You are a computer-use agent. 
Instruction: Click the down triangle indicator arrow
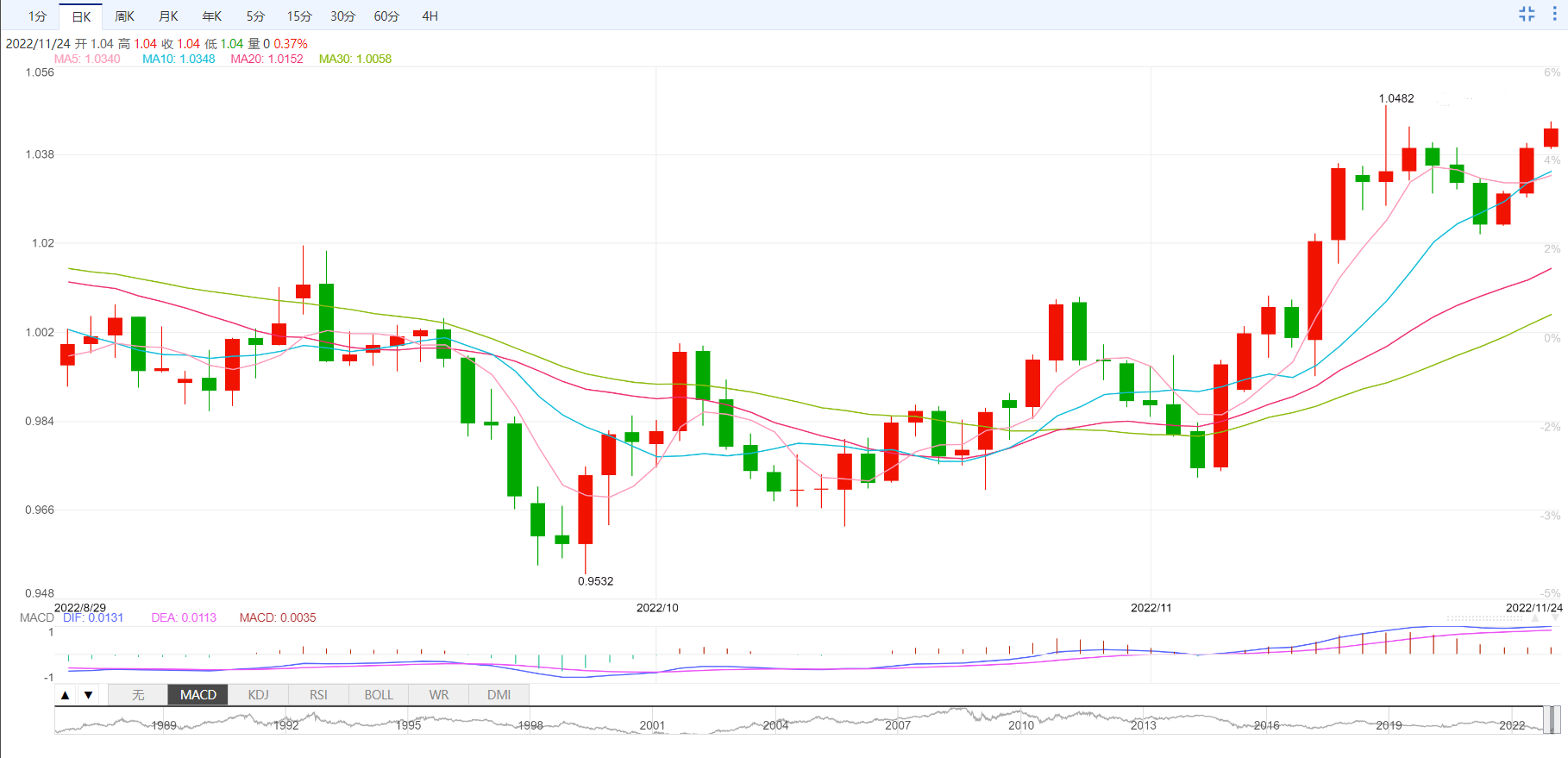click(x=88, y=695)
